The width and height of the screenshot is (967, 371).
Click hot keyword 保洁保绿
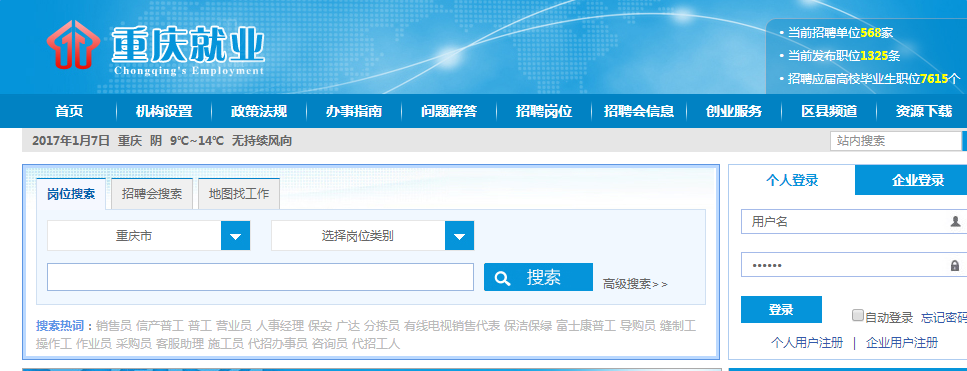coord(528,326)
